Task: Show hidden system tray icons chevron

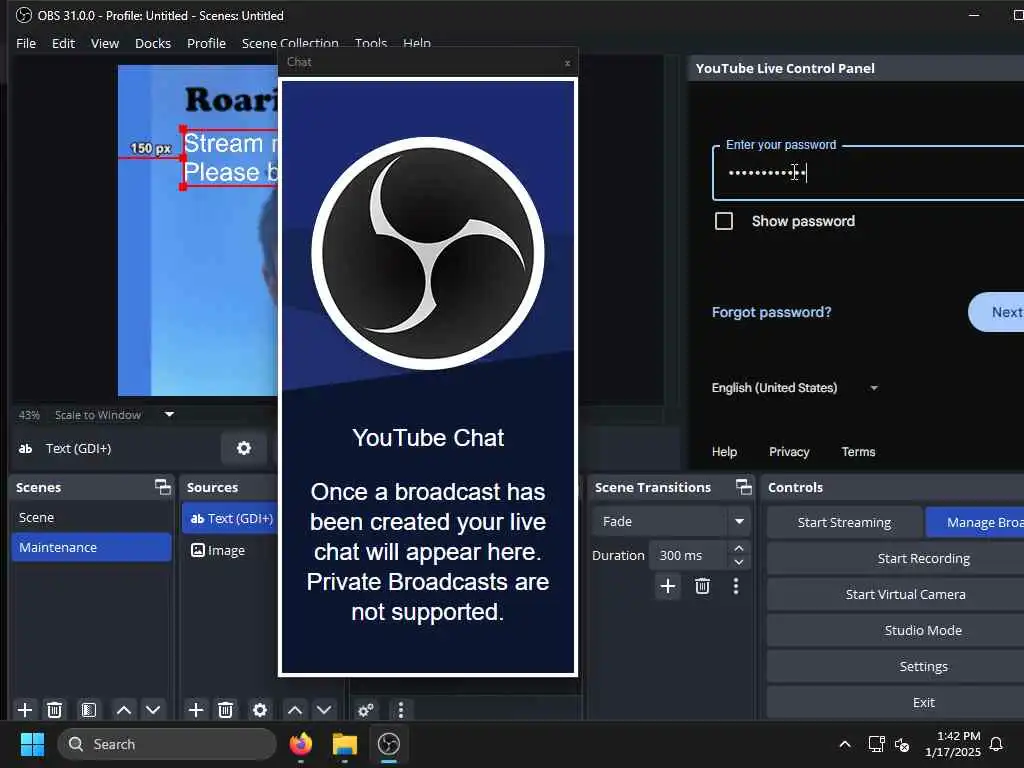Action: [845, 744]
